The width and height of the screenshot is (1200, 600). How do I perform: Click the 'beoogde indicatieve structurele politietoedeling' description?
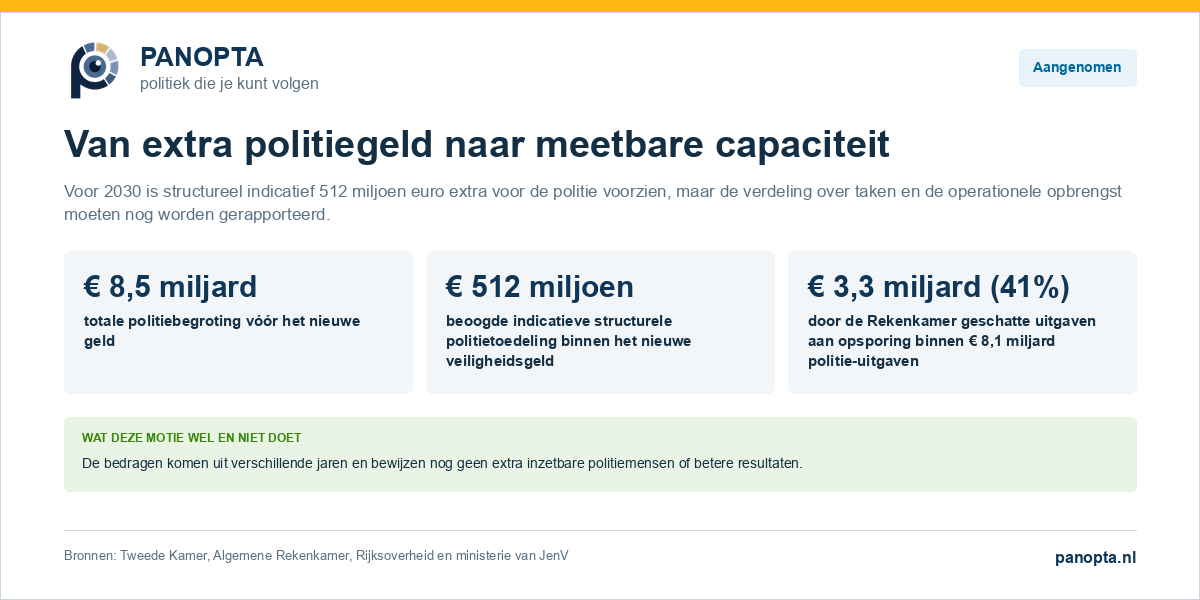tap(568, 341)
